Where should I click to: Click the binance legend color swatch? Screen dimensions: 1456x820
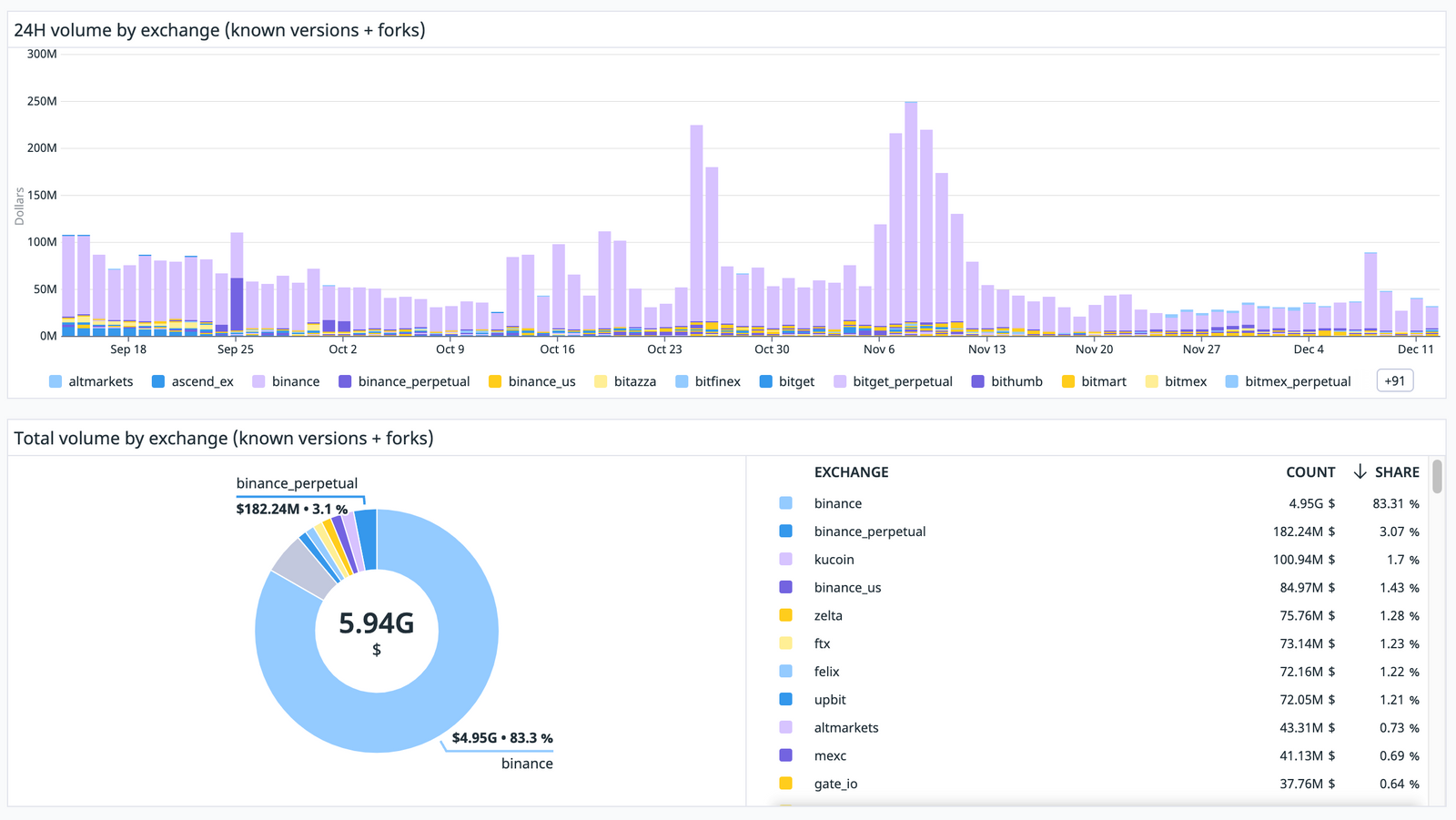259,381
